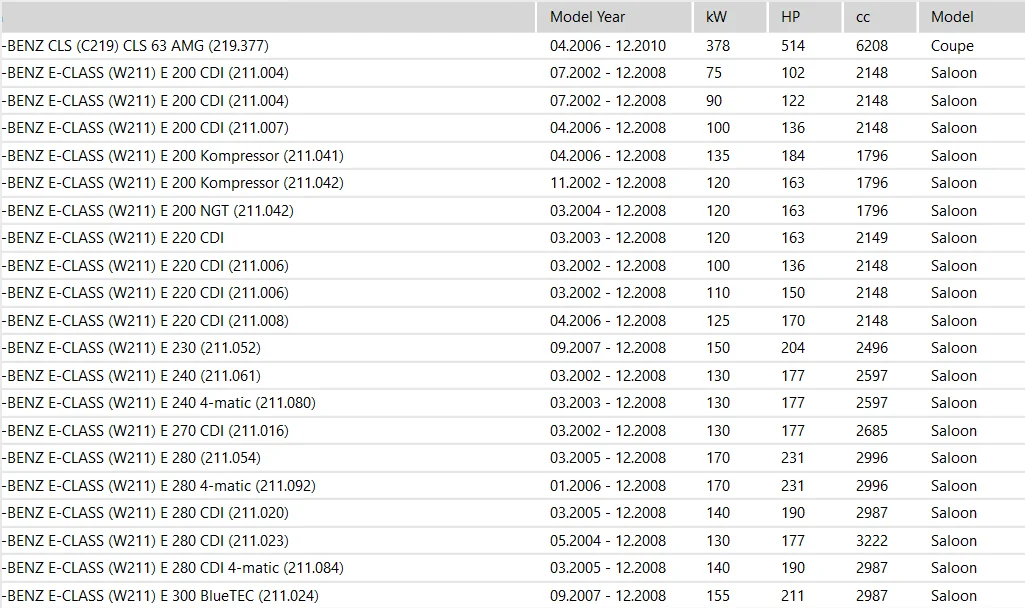Click the 2496 cc value

[872, 348]
